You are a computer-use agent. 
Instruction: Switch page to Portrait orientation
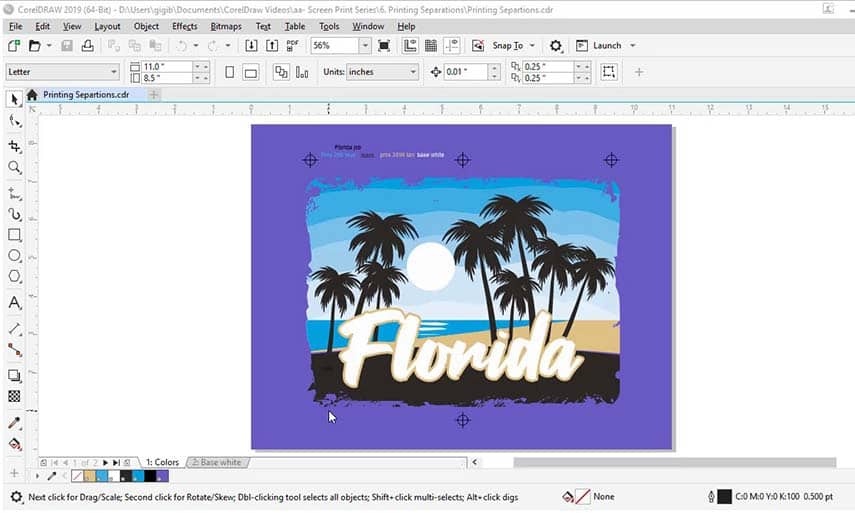230,72
